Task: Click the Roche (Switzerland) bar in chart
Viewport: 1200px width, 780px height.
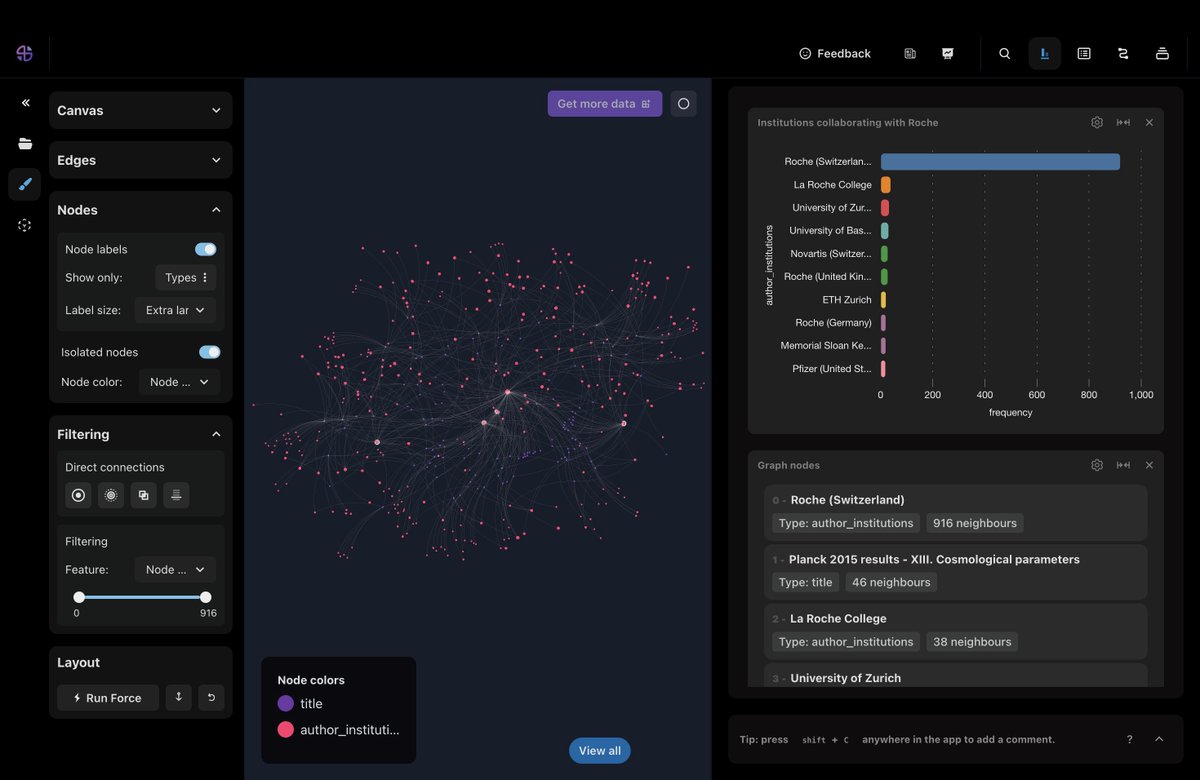Action: pyautogui.click(x=1000, y=161)
